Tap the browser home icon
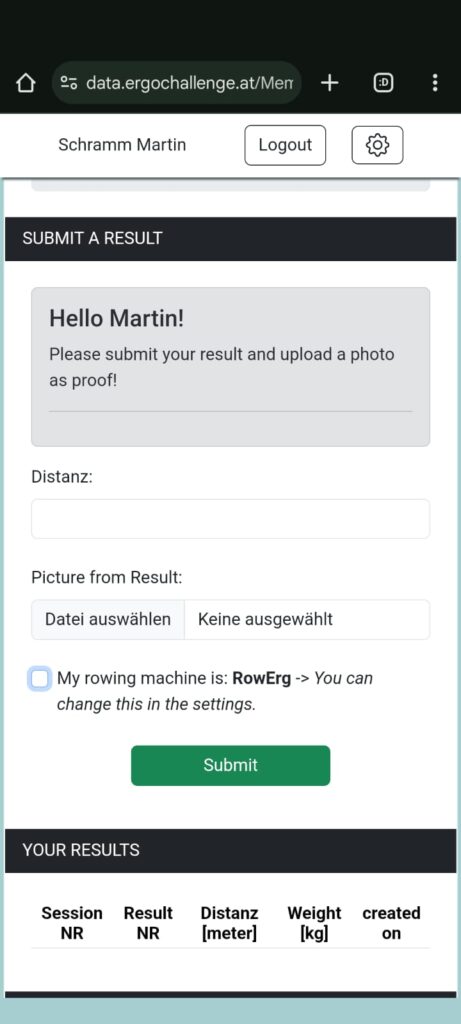This screenshot has width=461, height=1024. tap(25, 83)
